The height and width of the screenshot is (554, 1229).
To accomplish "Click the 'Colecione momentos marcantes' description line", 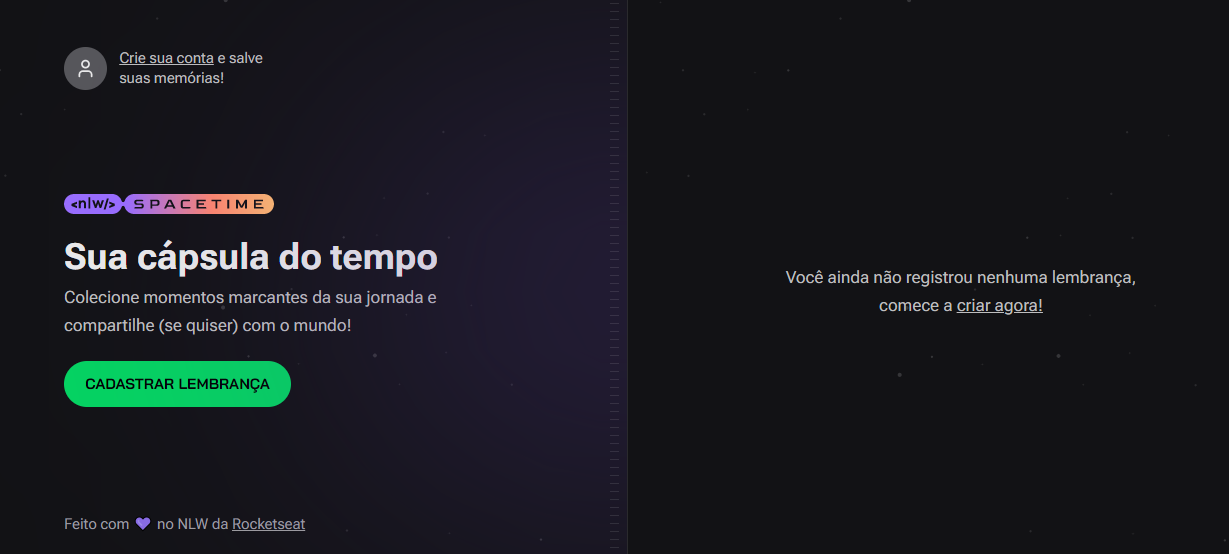I will click(250, 298).
